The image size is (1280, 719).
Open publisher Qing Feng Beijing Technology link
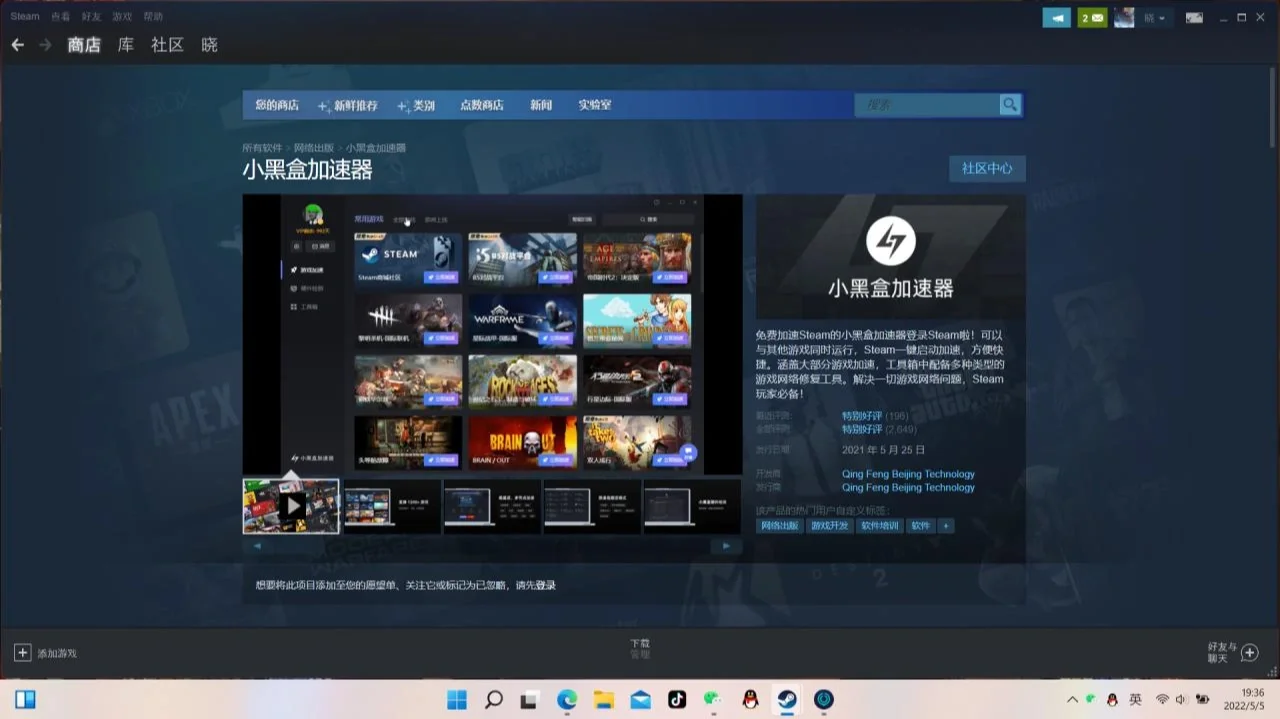(908, 487)
